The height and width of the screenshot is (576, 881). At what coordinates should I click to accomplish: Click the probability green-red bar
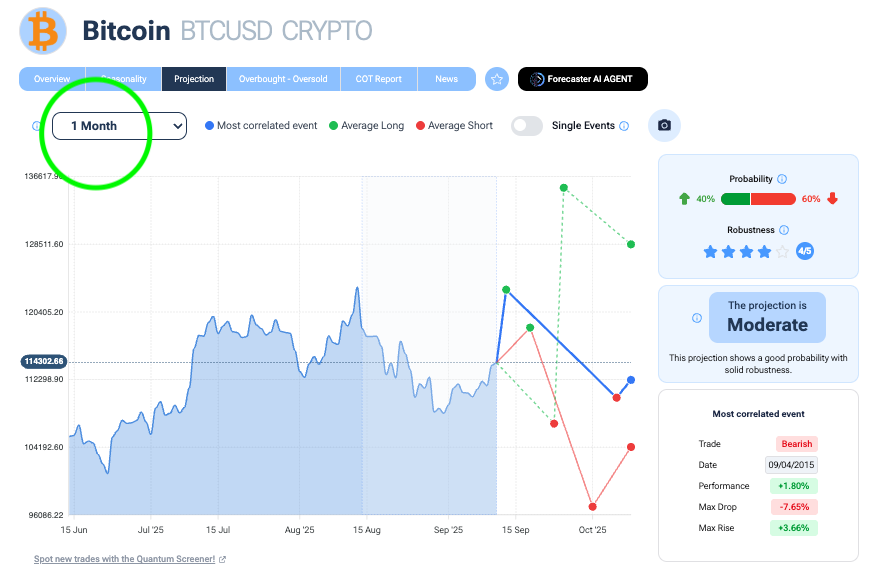[x=758, y=199]
